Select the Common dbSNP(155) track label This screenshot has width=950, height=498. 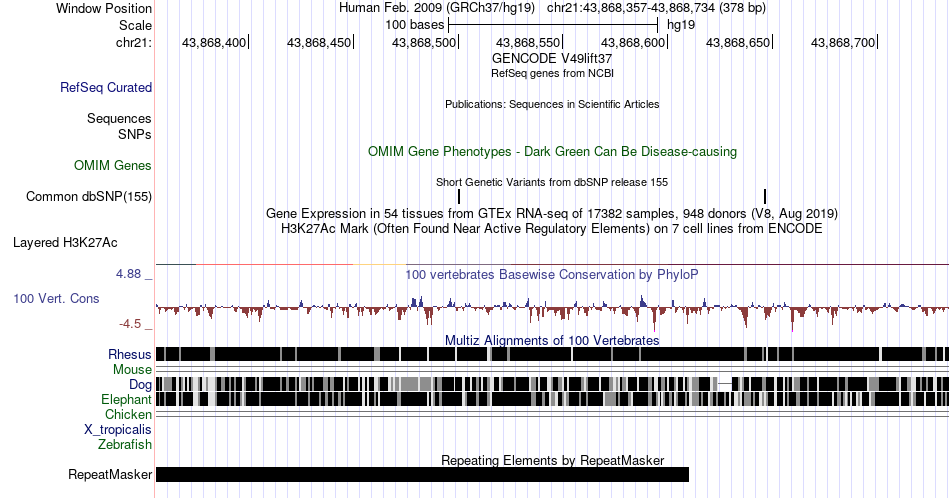coord(88,196)
